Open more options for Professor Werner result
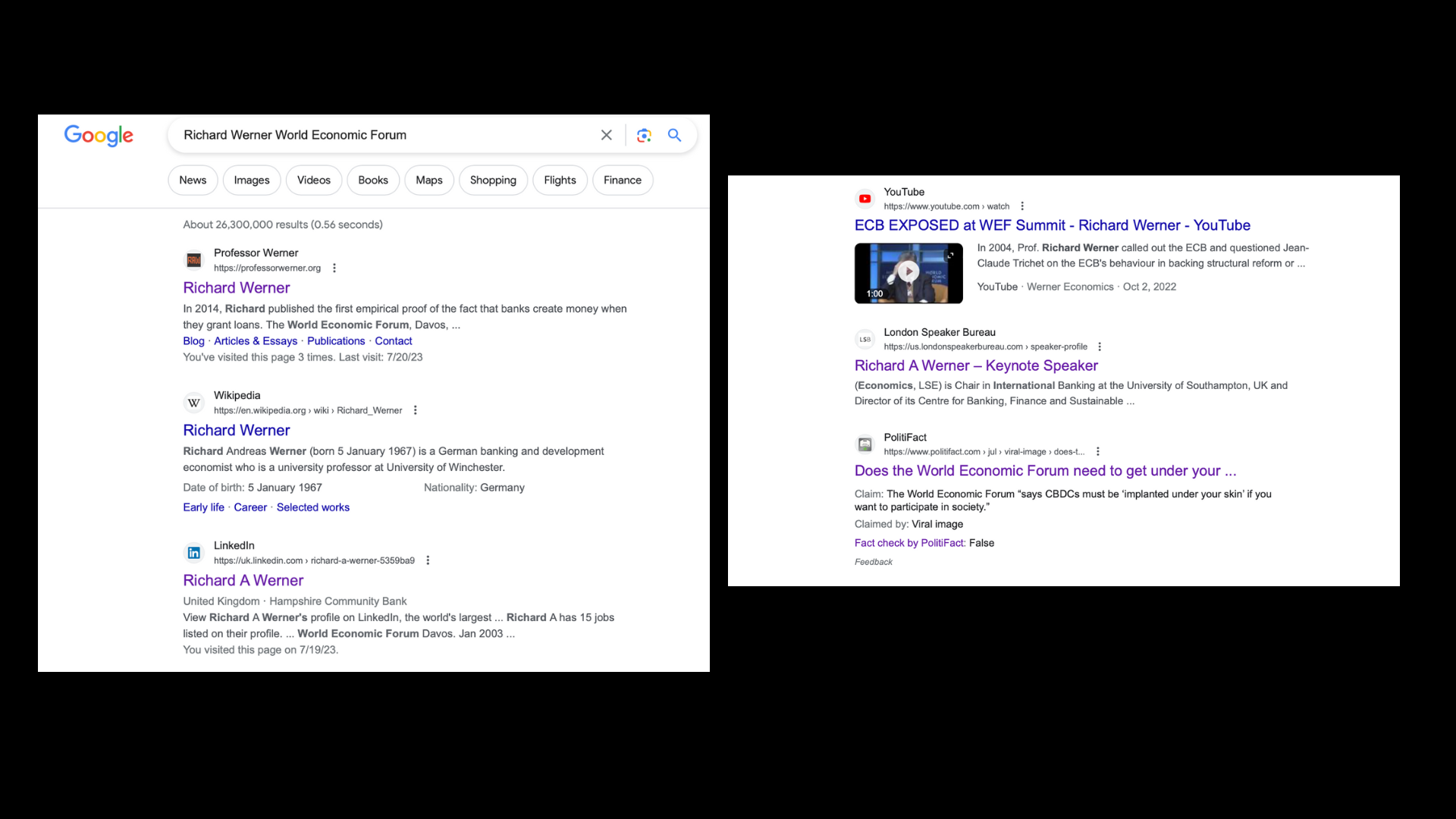Screen dimensions: 1456x819 [334, 268]
